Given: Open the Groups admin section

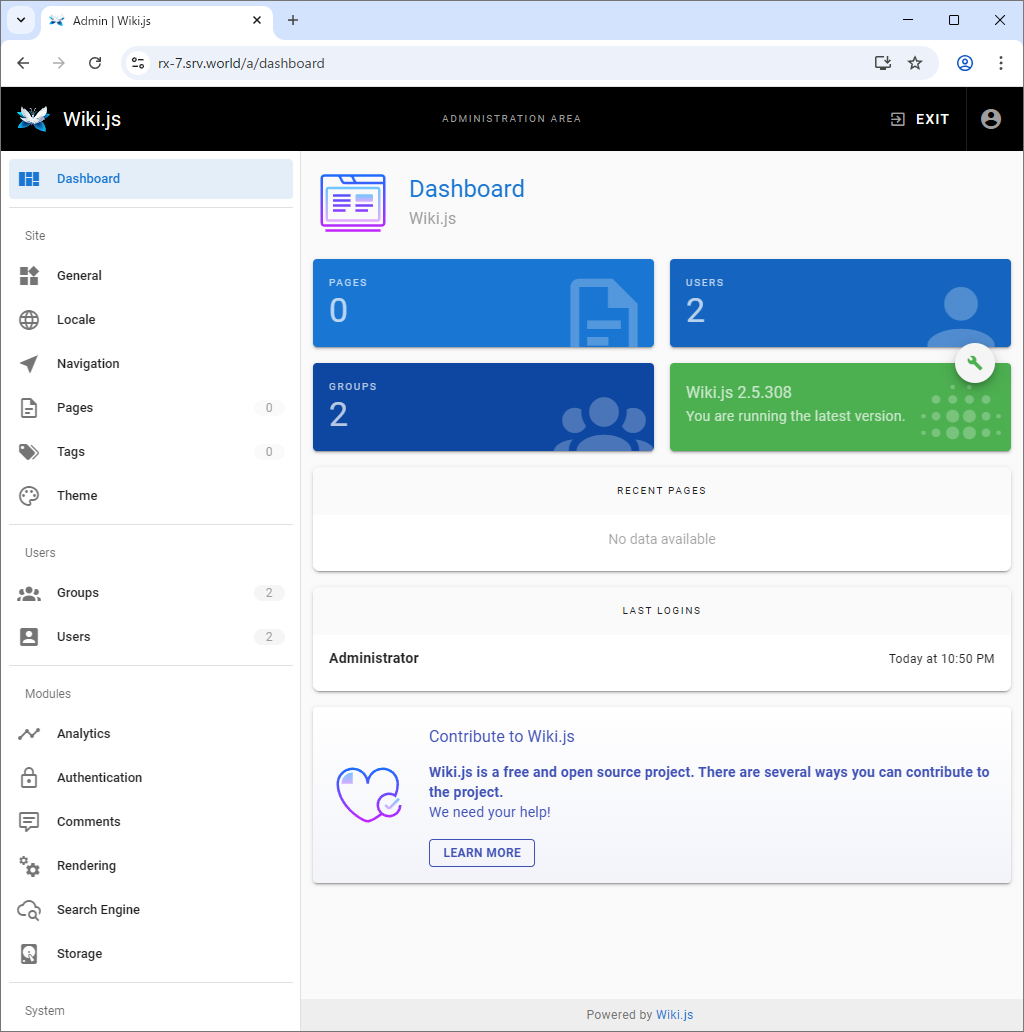Looking at the screenshot, I should (78, 593).
